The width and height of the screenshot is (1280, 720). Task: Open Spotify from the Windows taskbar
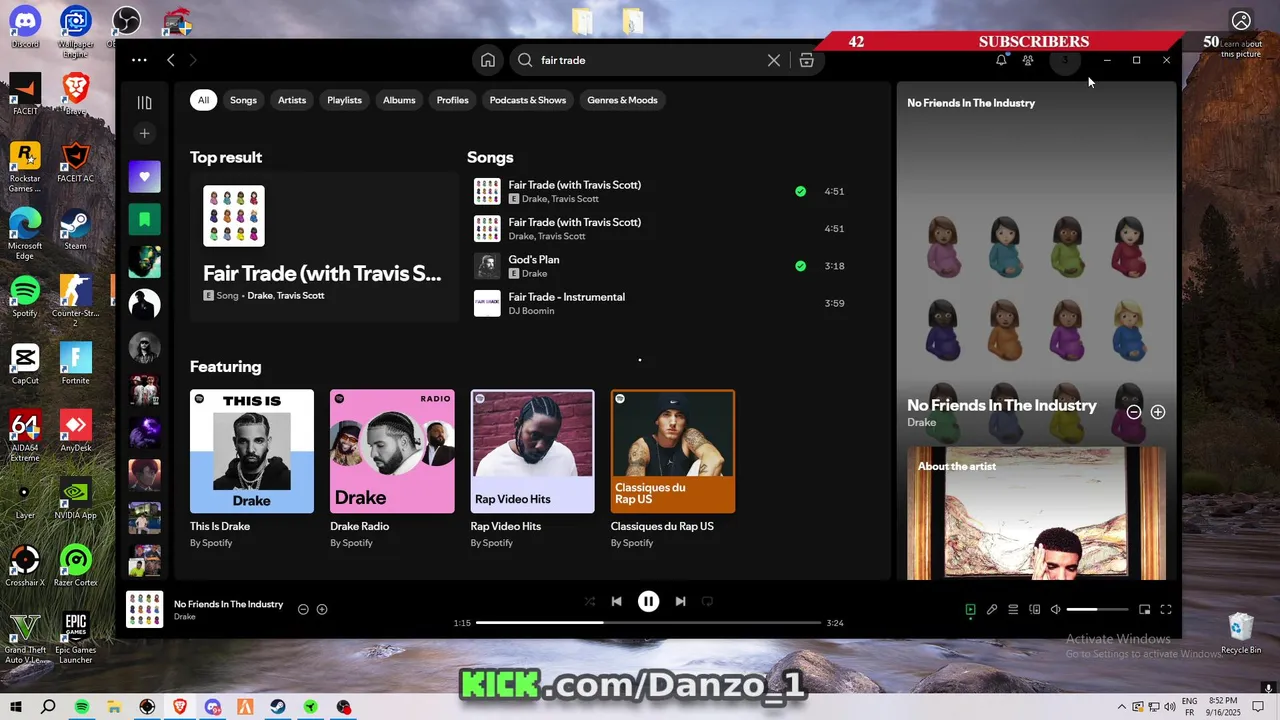82,707
